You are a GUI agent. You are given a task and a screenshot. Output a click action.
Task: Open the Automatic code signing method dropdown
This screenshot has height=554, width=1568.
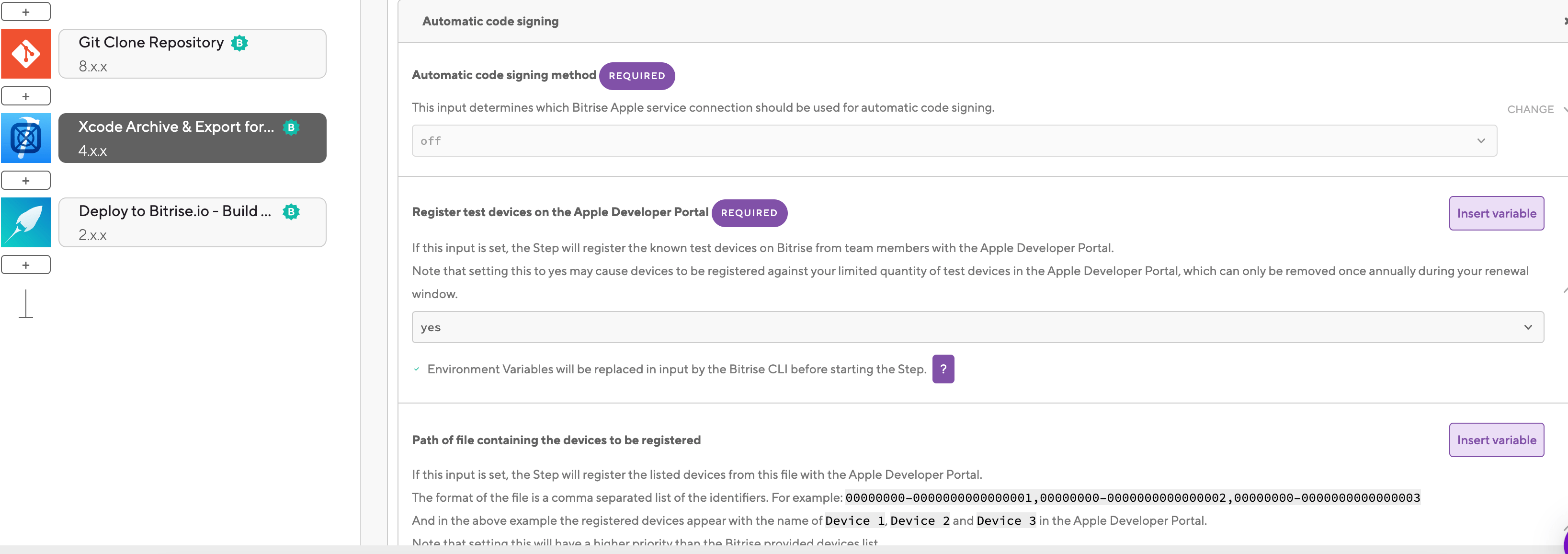click(x=954, y=140)
